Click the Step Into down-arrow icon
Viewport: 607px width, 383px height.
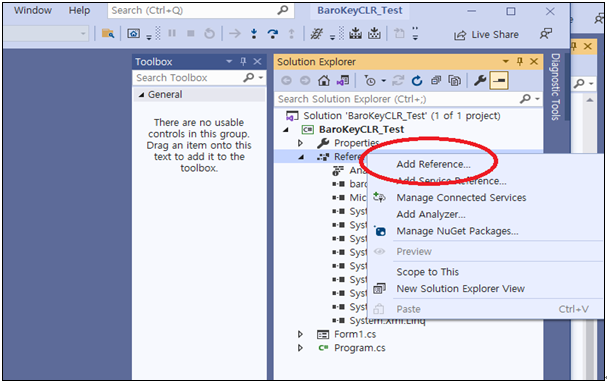(x=254, y=34)
